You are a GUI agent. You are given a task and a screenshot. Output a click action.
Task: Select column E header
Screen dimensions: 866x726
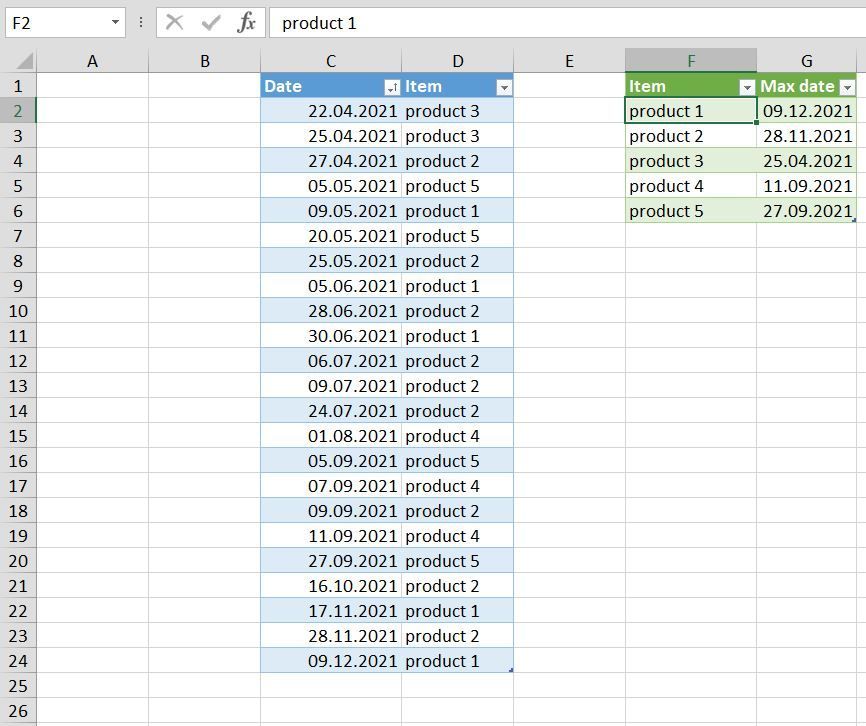(569, 61)
